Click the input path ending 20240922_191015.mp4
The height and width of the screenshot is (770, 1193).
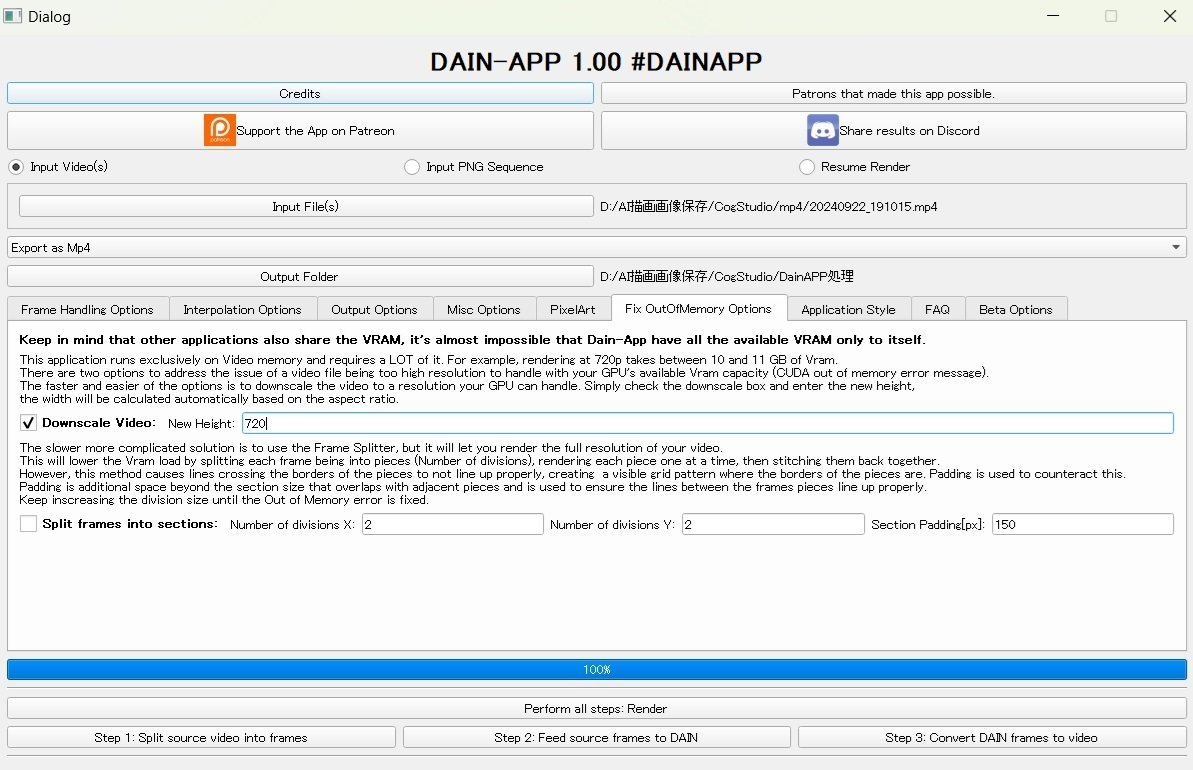(768, 206)
